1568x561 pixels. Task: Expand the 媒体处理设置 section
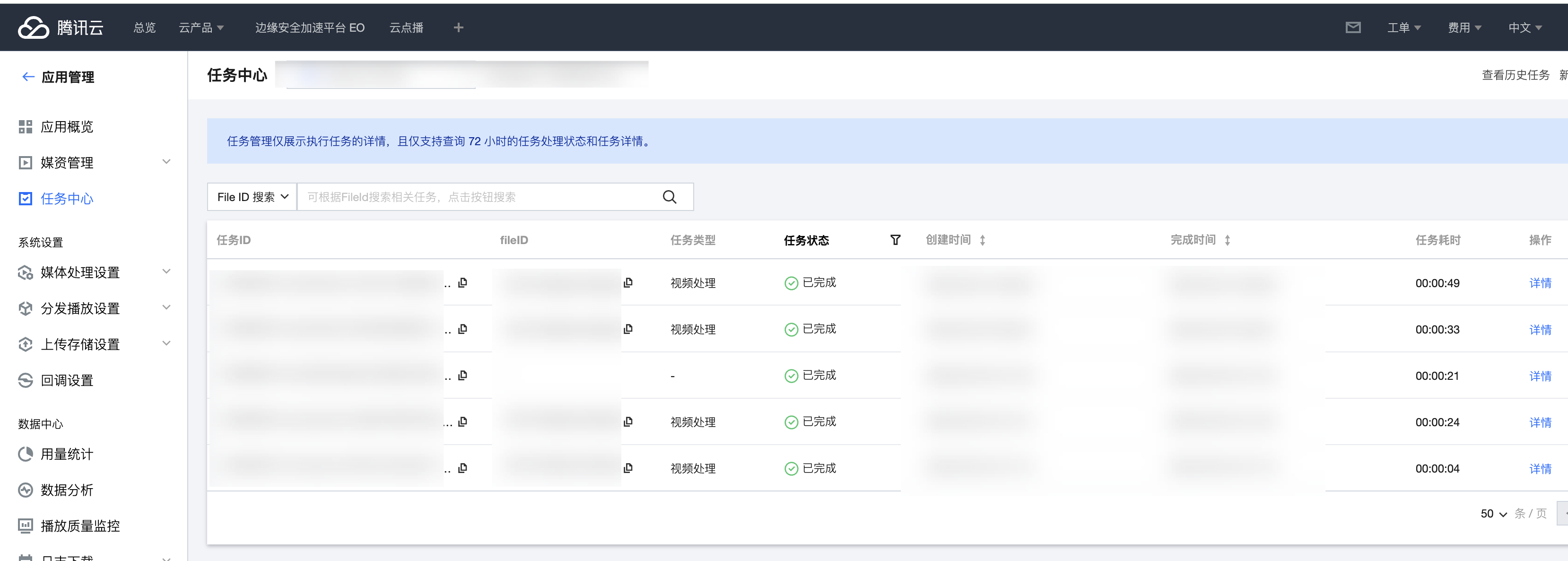166,272
